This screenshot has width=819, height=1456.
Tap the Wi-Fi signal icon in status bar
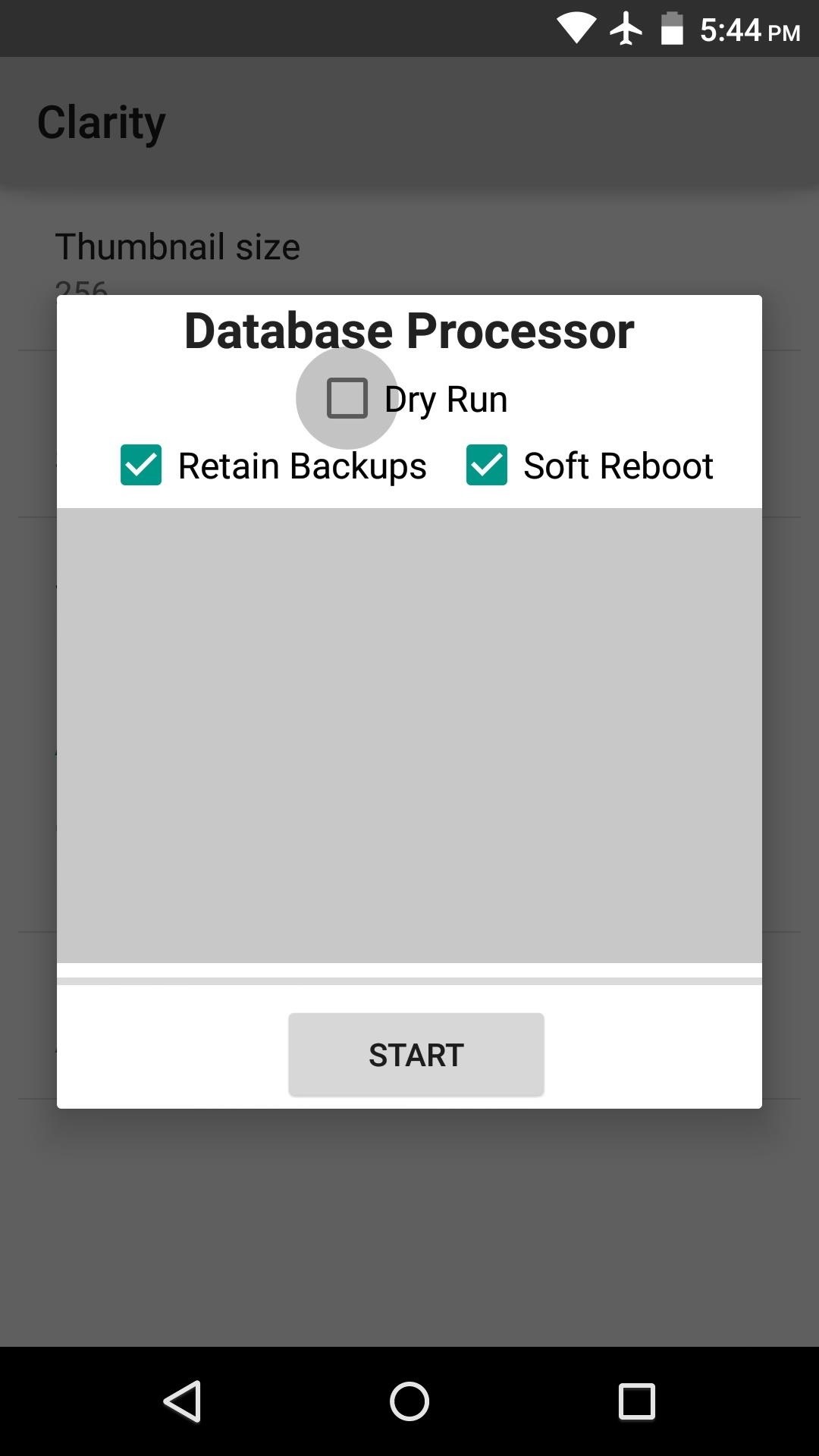(576, 29)
